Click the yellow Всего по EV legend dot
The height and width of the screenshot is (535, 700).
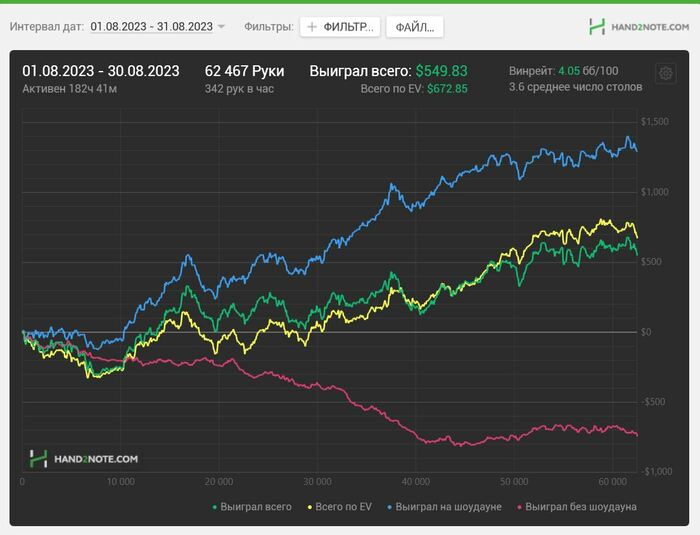[x=311, y=507]
